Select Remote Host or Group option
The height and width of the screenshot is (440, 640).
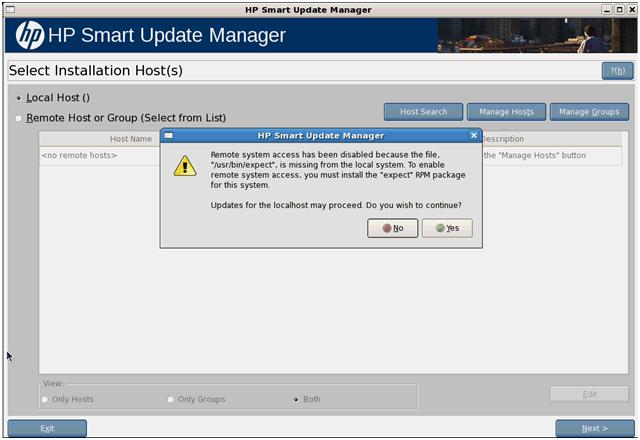19,118
